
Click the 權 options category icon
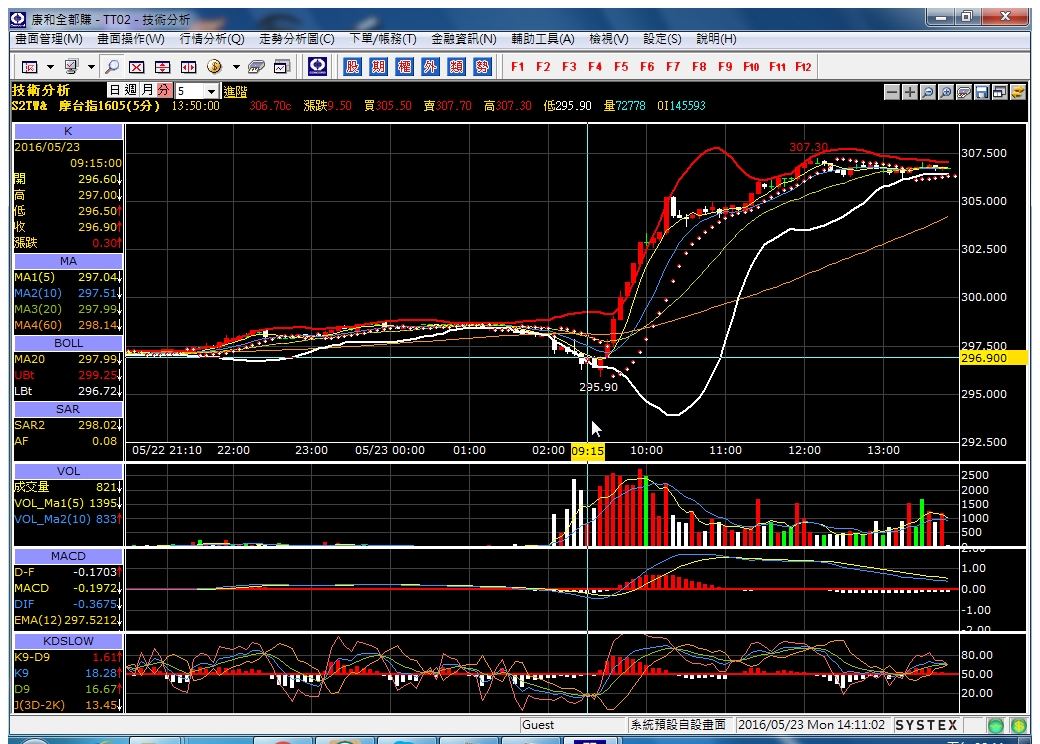(x=404, y=66)
